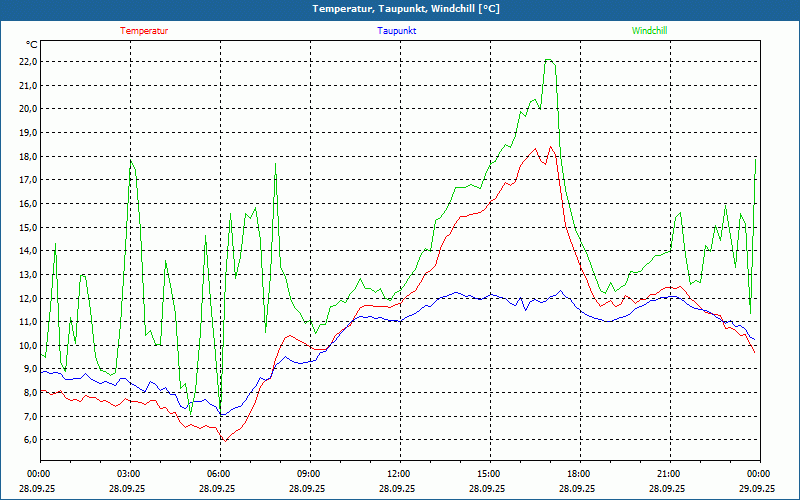Click the blue Taupunkt legend label
Image resolution: width=800 pixels, height=500 pixels.
397,31
